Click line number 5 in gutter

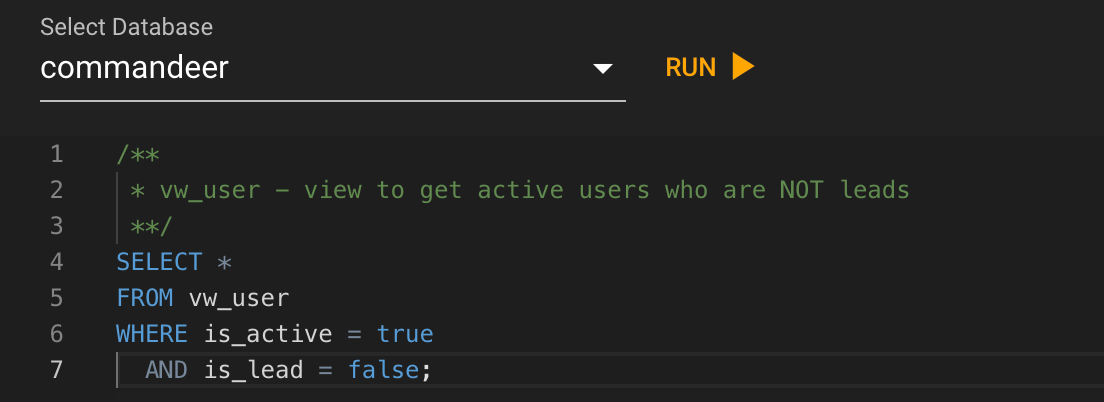click(56, 298)
